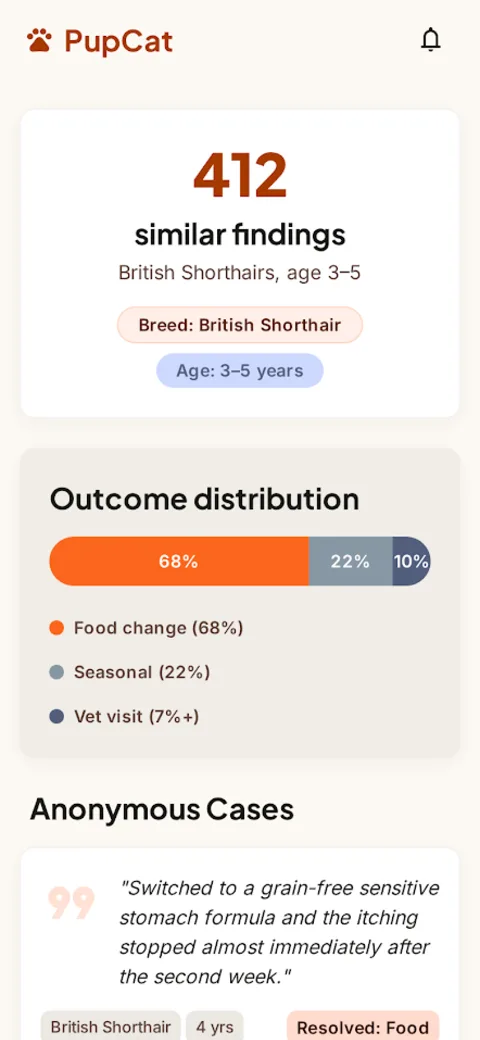Click the 4 yrs tag on case card
The image size is (480, 1040).
[215, 1027]
